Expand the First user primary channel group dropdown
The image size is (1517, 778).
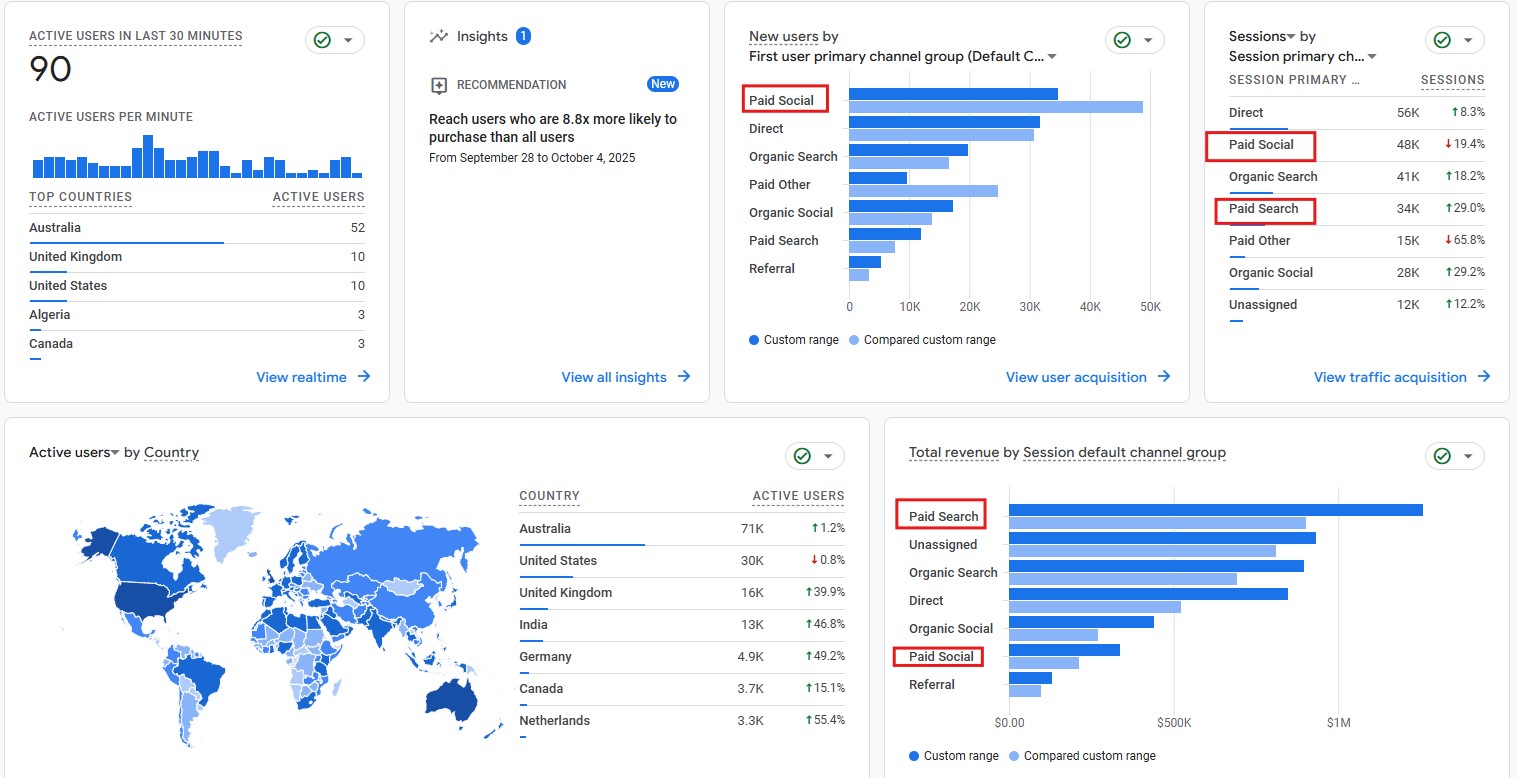pyautogui.click(x=1052, y=57)
